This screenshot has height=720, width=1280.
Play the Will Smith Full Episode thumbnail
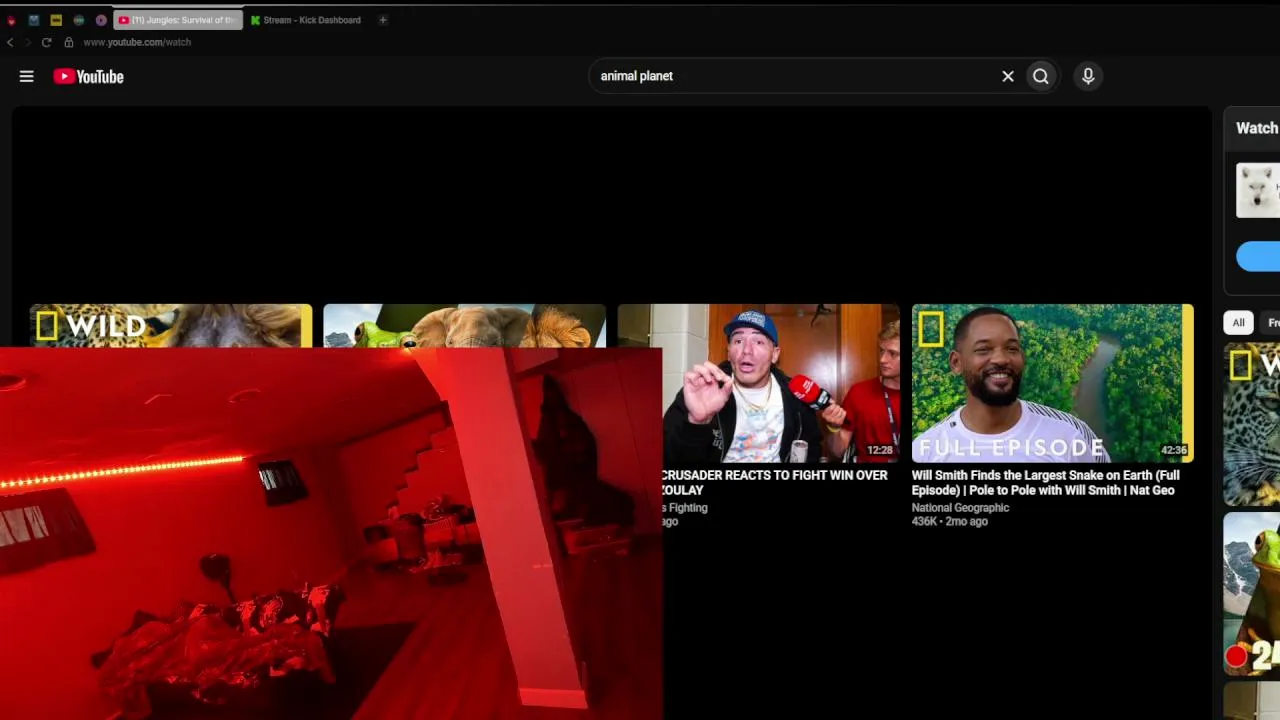point(1052,383)
